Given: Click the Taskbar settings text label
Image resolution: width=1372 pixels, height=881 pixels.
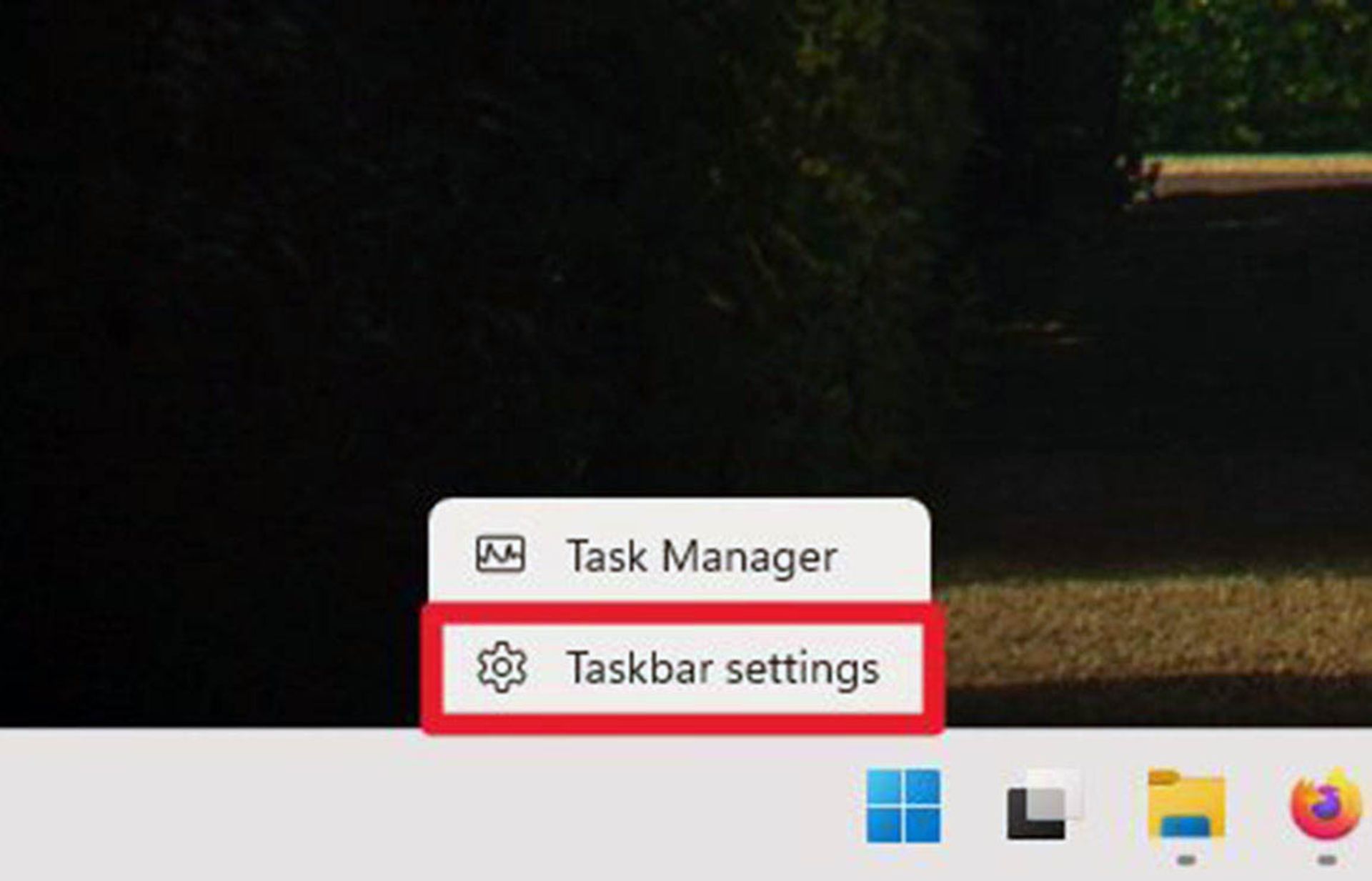Looking at the screenshot, I should [722, 669].
